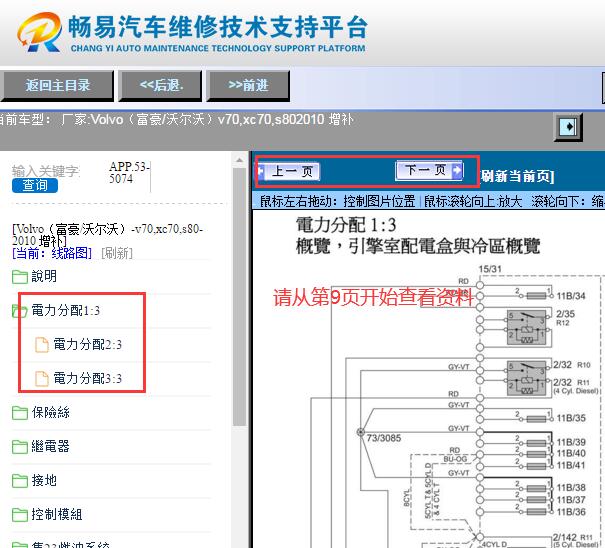Image resolution: width=605 pixels, height=548 pixels.
Task: Click the sidebar vertical scrollbar thumb
Action: click(240, 297)
